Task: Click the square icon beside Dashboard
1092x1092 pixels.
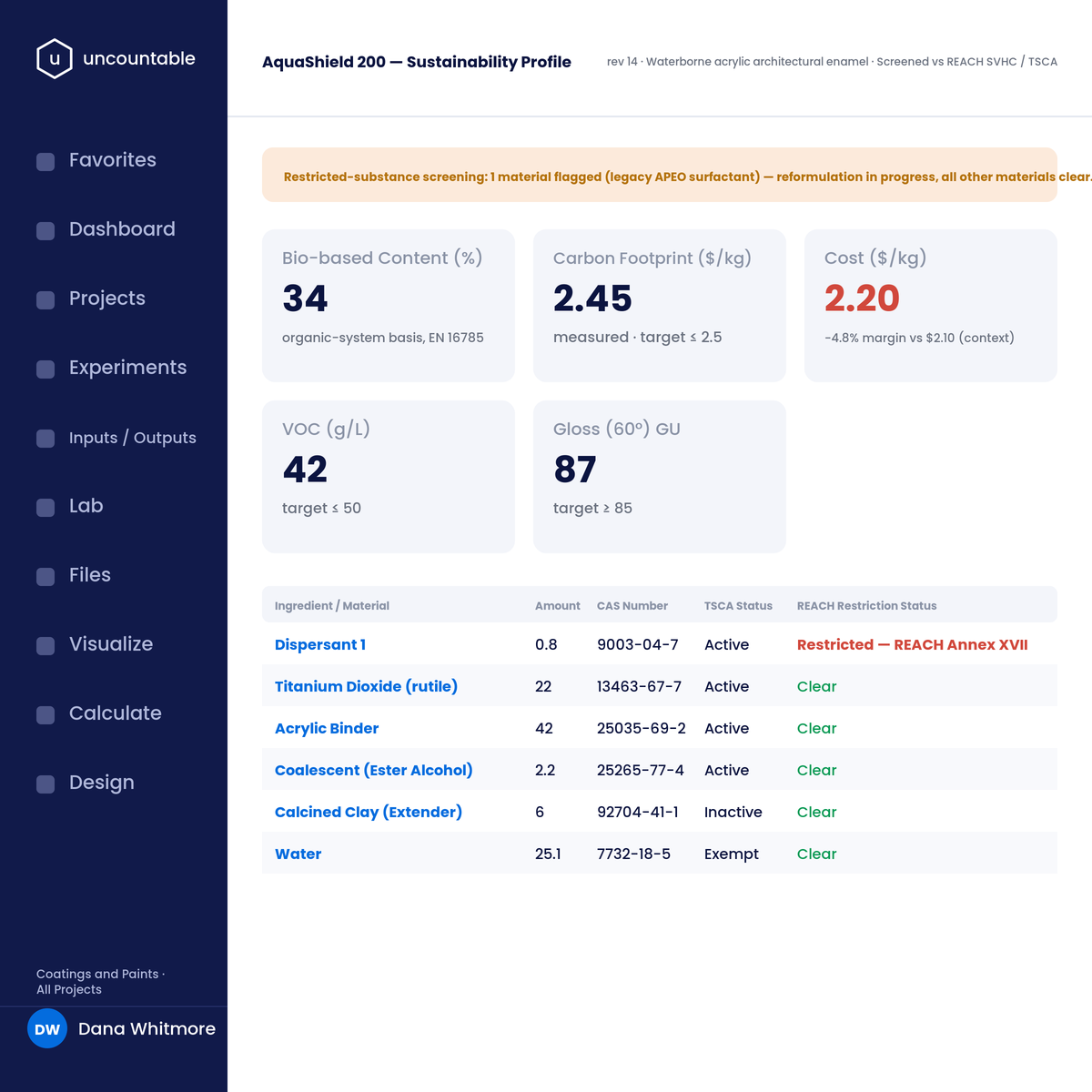Action: [45, 231]
